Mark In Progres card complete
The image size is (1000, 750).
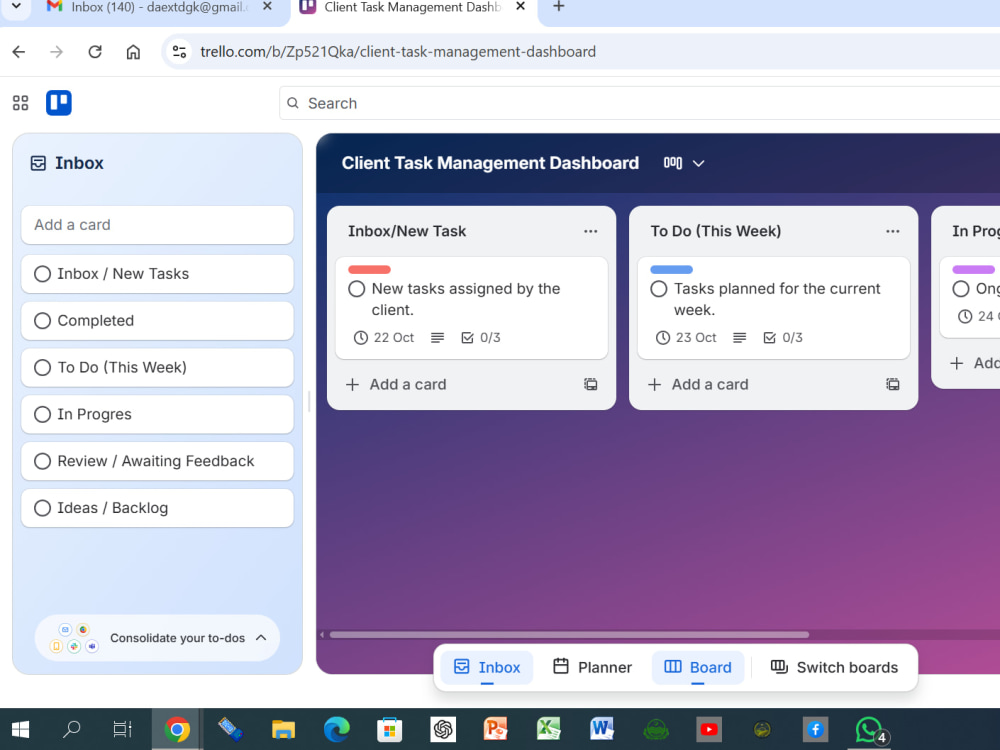(43, 415)
